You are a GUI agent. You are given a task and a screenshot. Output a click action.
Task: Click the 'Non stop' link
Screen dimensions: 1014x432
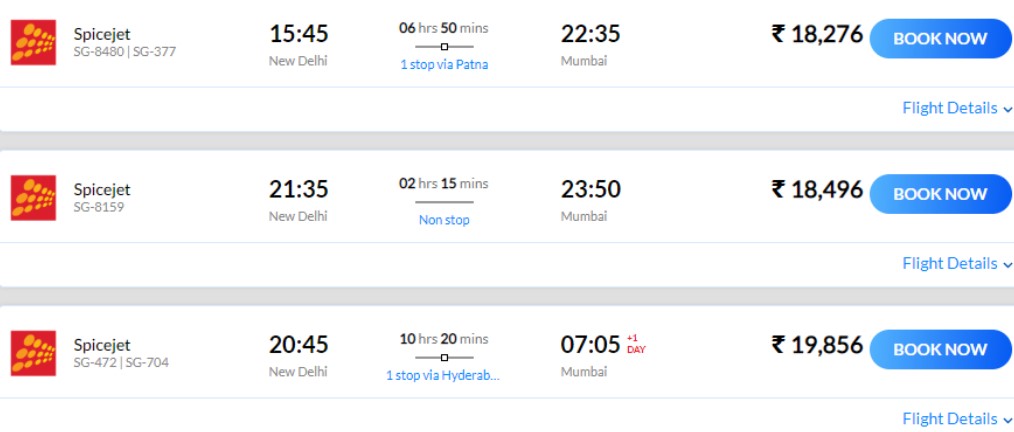click(444, 220)
